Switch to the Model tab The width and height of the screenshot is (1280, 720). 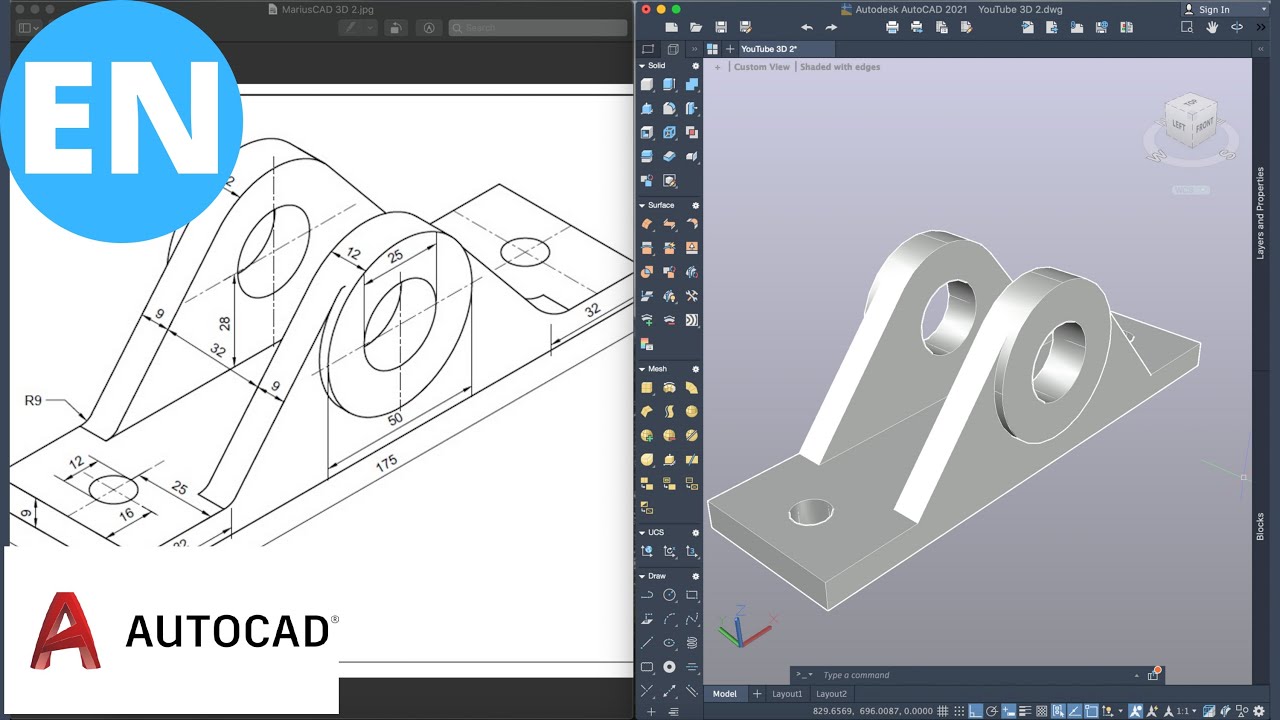coord(725,694)
